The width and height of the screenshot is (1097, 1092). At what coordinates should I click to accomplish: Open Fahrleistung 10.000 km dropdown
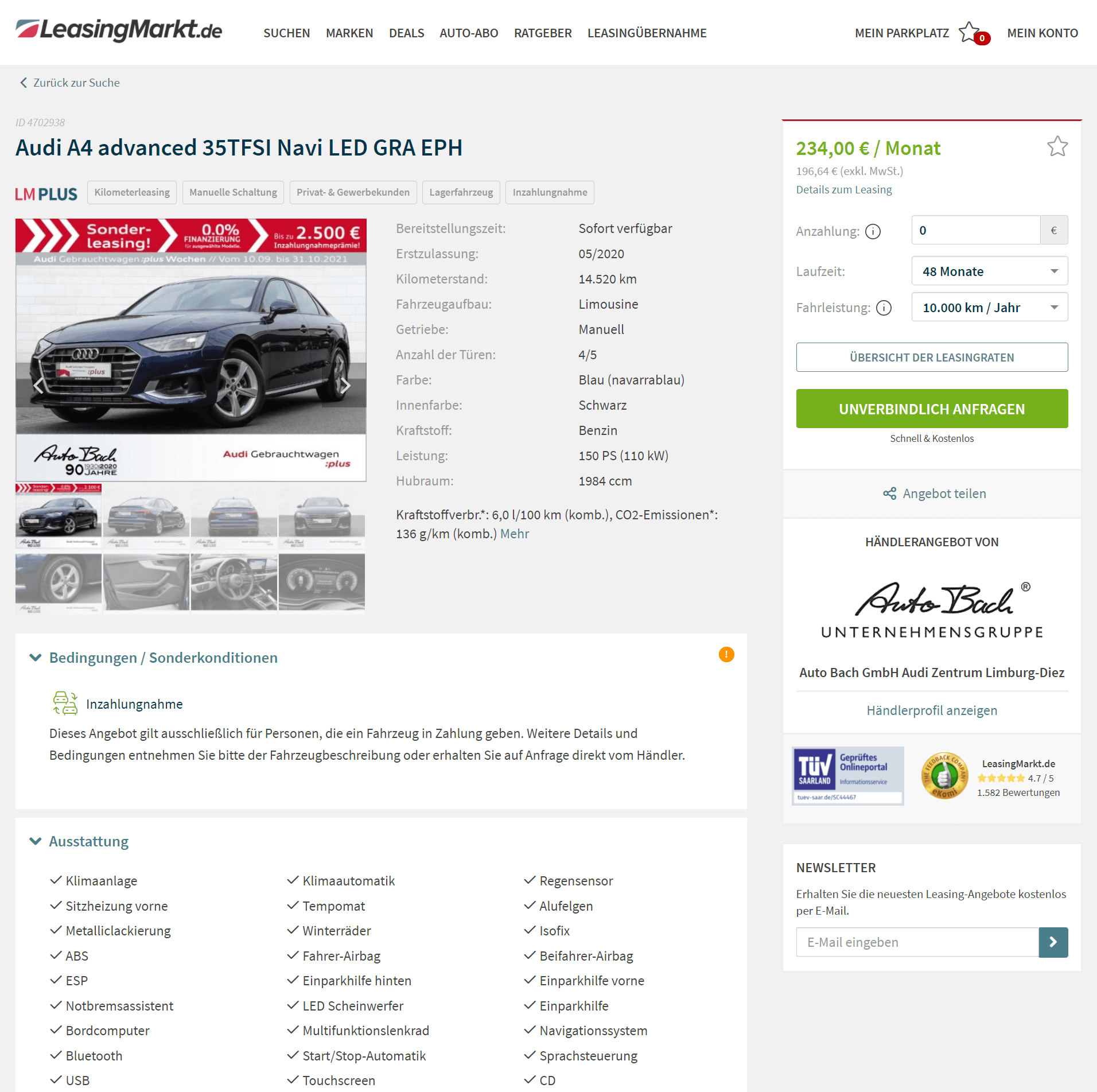pyautogui.click(x=989, y=308)
